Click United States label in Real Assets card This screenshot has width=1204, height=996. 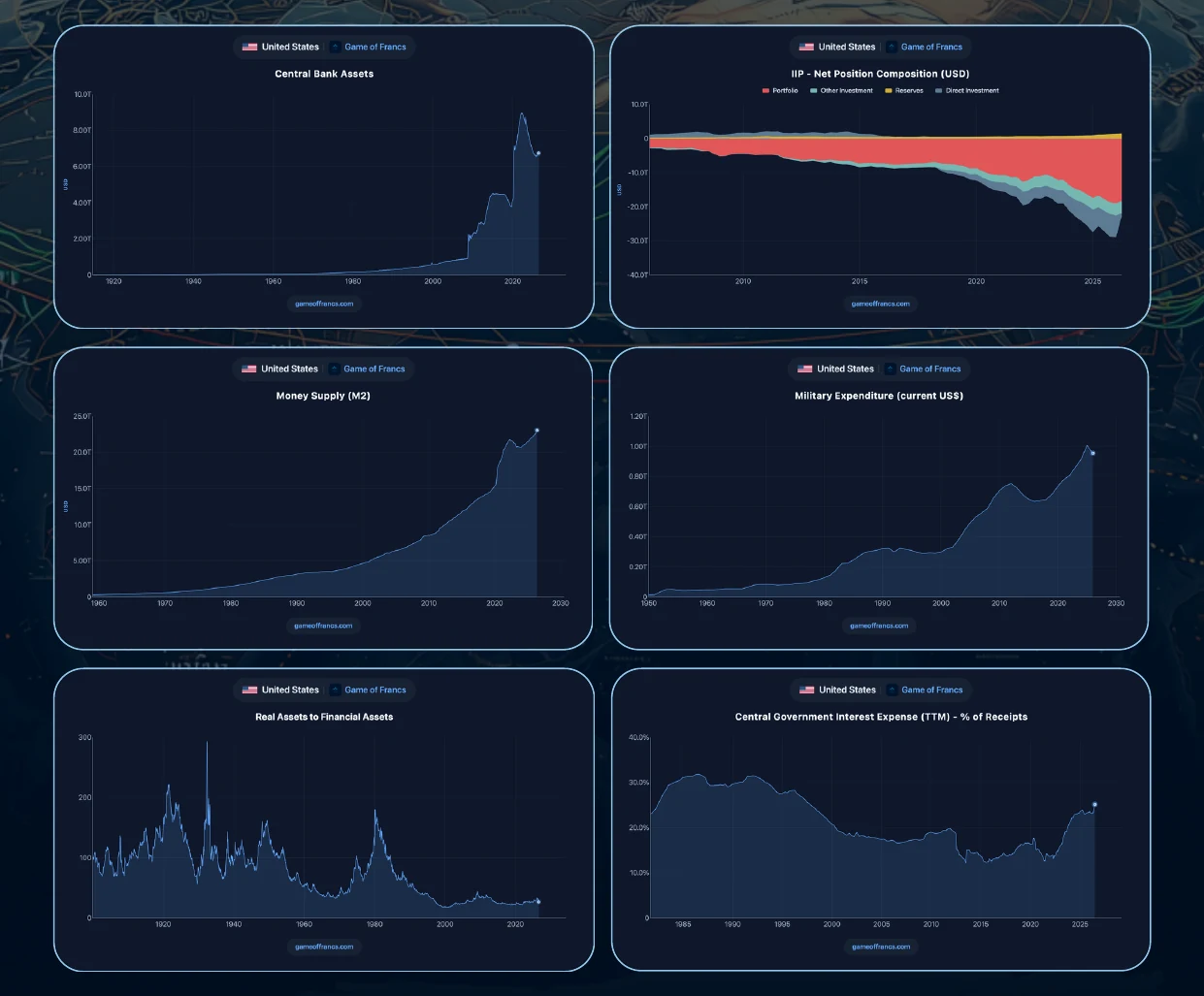pyautogui.click(x=290, y=690)
